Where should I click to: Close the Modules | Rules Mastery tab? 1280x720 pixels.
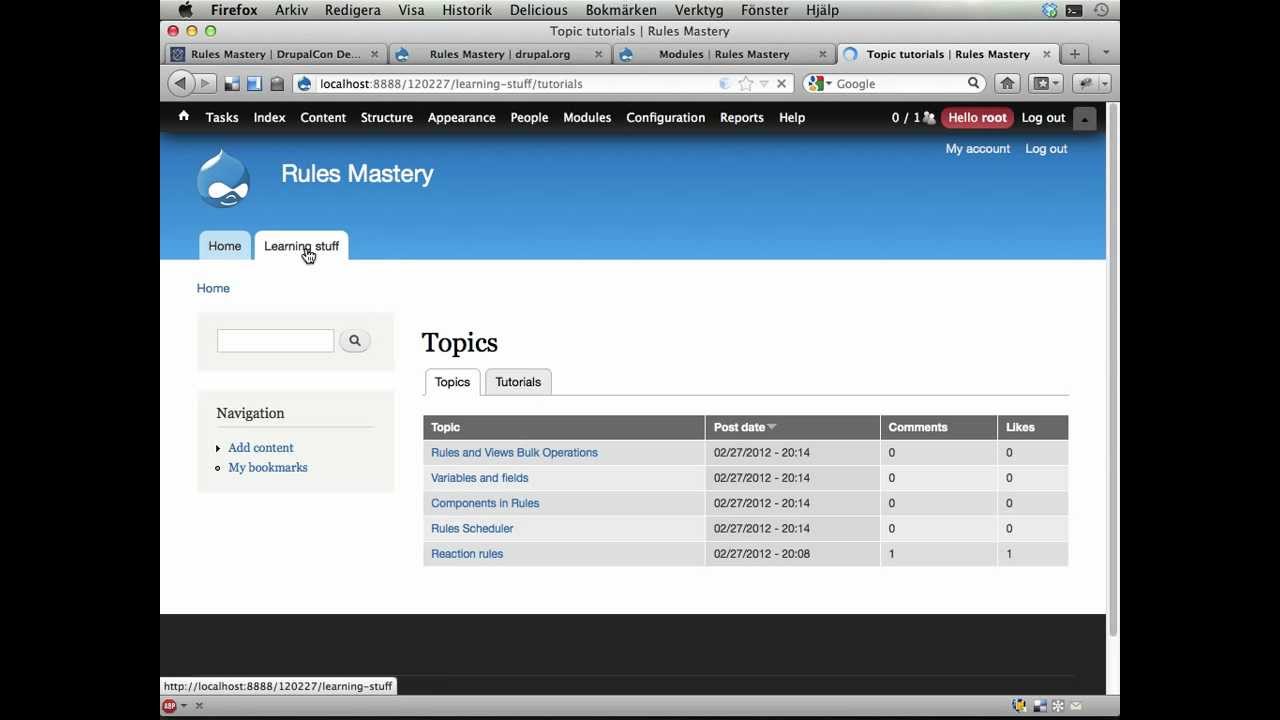tap(823, 54)
